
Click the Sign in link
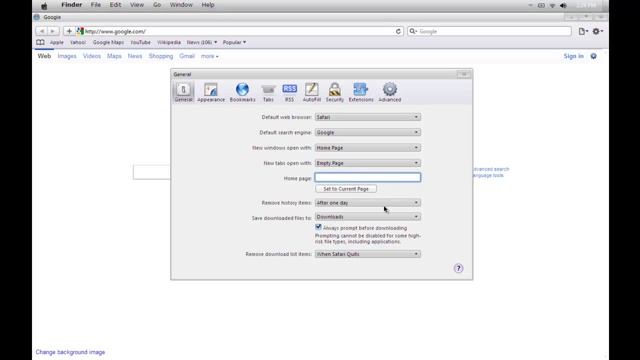573,56
